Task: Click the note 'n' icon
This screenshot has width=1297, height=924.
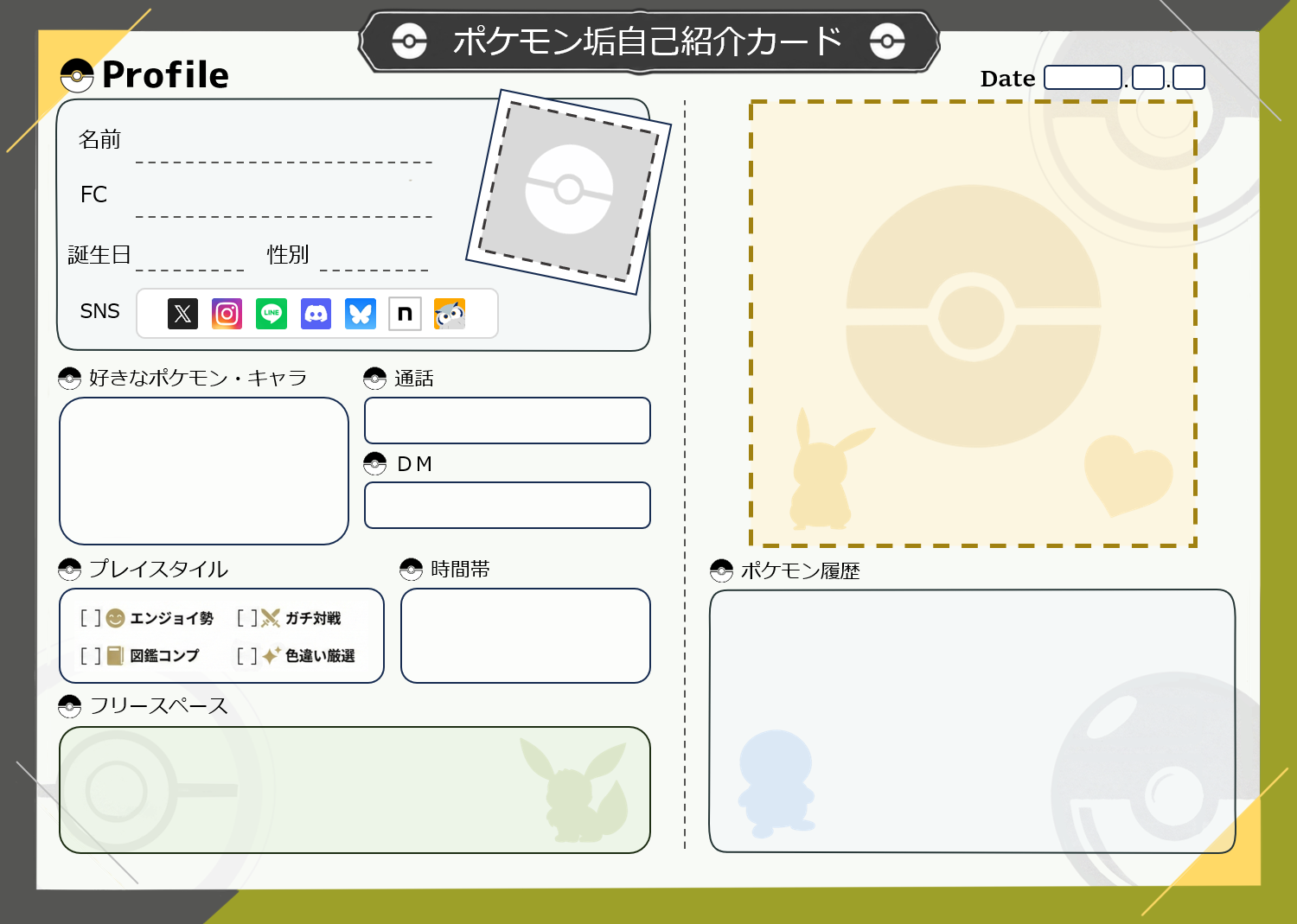Action: (405, 314)
